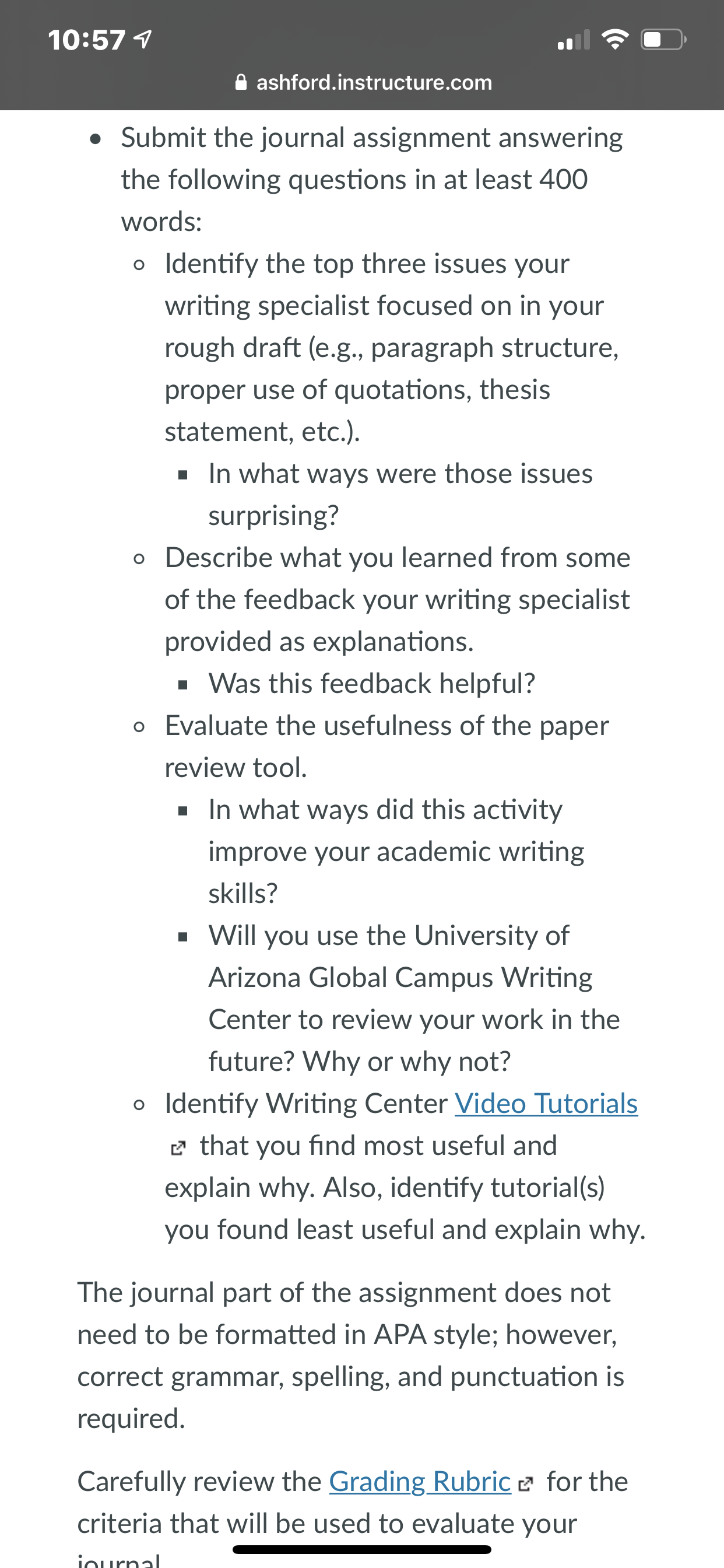Screen dimensions: 724x1568
Task: Tap the "Submit the journal assignment" bullet text
Action: 372,180
